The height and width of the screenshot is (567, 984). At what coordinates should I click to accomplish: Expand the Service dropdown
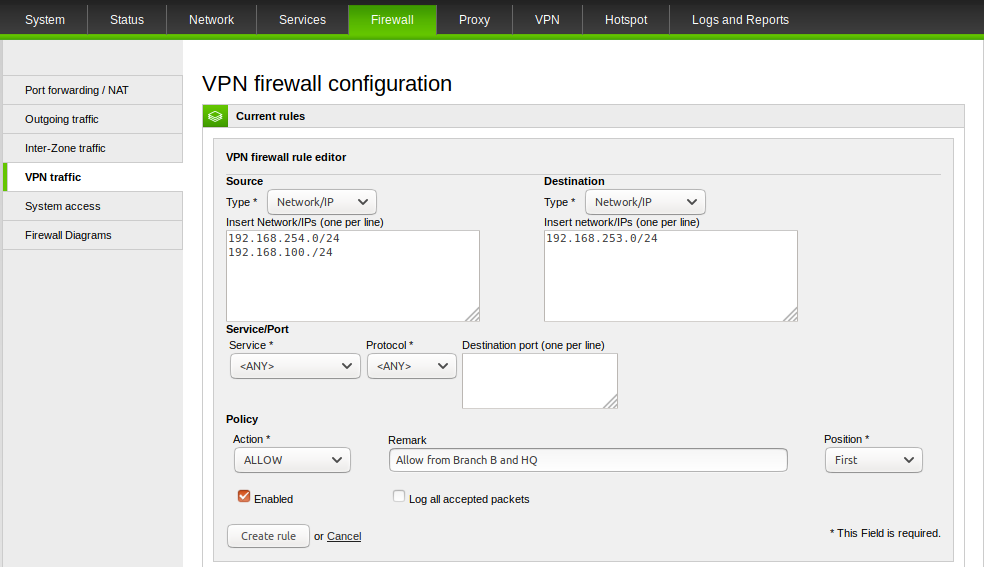(x=294, y=366)
